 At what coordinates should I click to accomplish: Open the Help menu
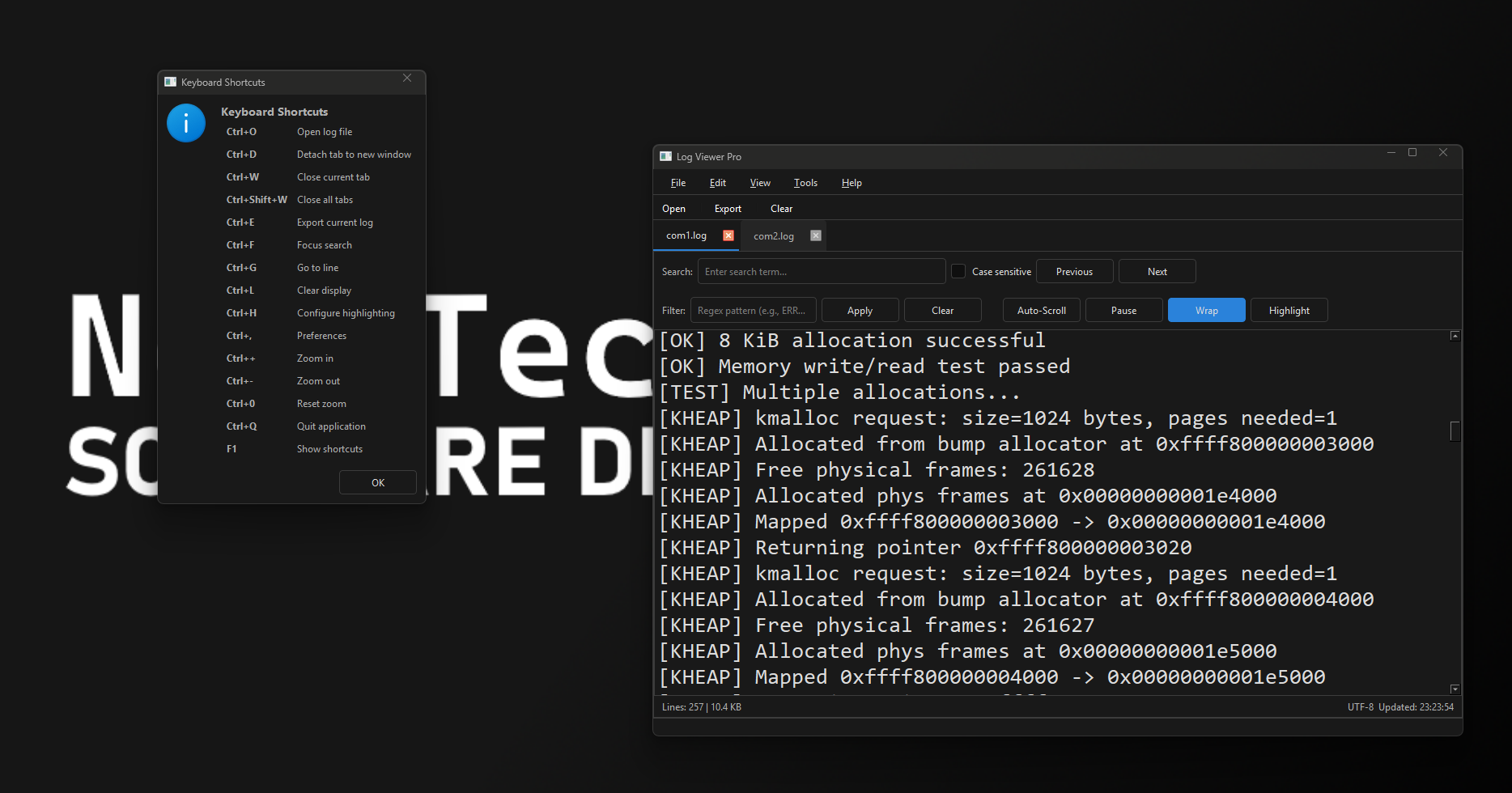tap(852, 183)
